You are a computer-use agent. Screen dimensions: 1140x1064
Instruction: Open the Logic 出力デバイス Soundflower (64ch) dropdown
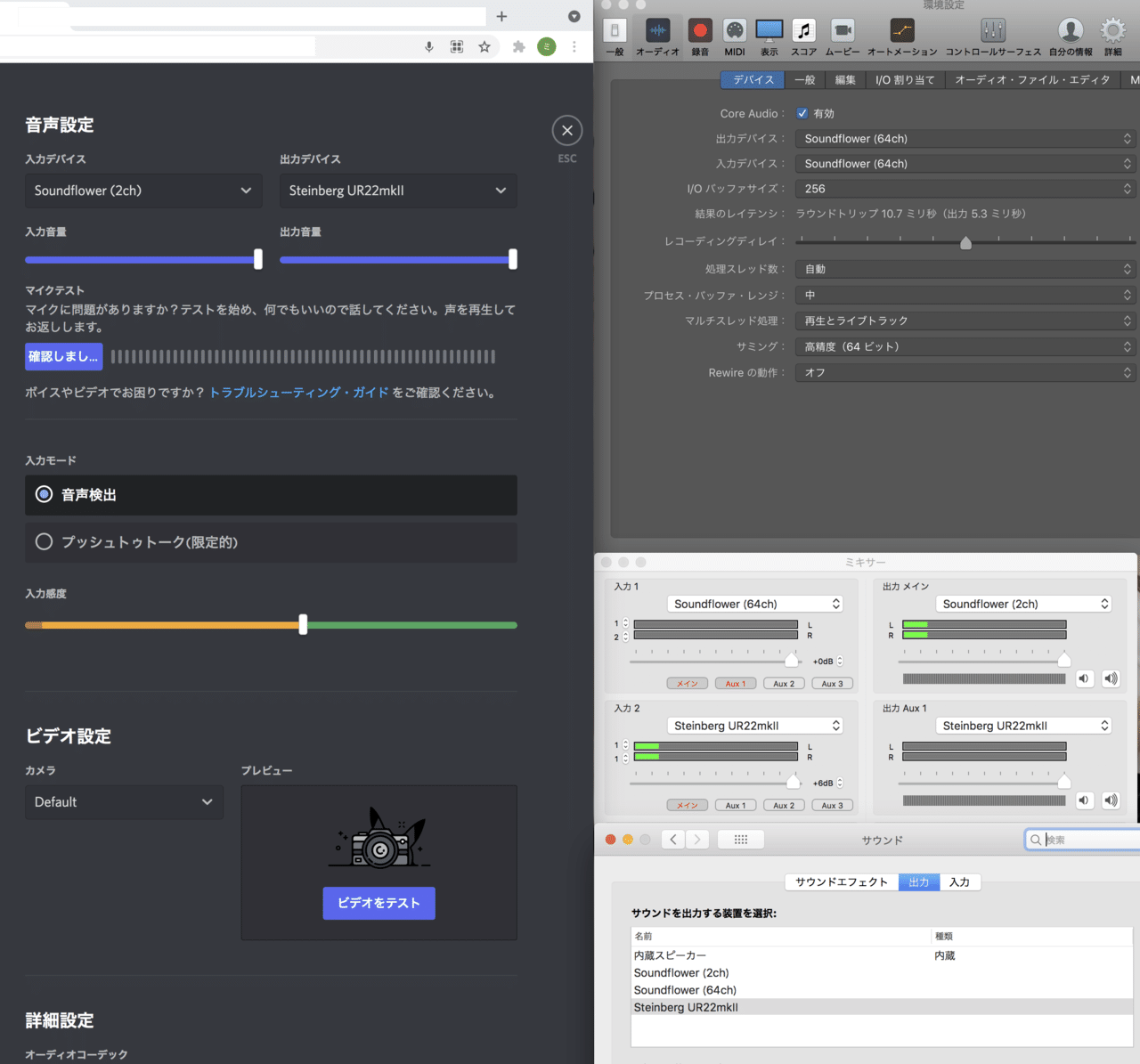(965, 139)
